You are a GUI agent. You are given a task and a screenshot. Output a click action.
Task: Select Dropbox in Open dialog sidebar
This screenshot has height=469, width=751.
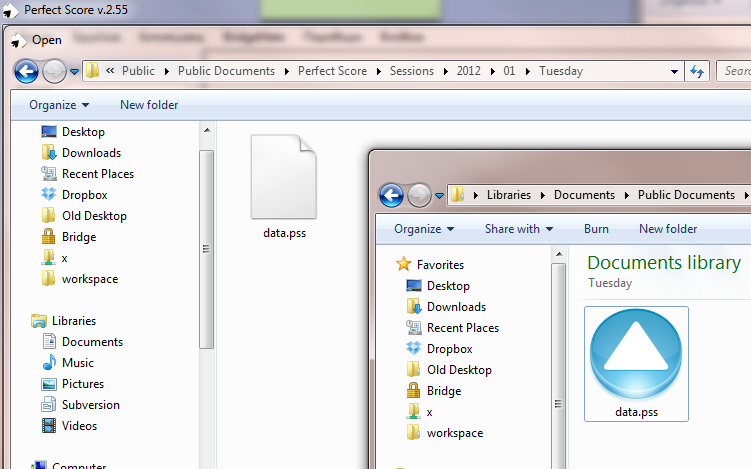point(74,195)
